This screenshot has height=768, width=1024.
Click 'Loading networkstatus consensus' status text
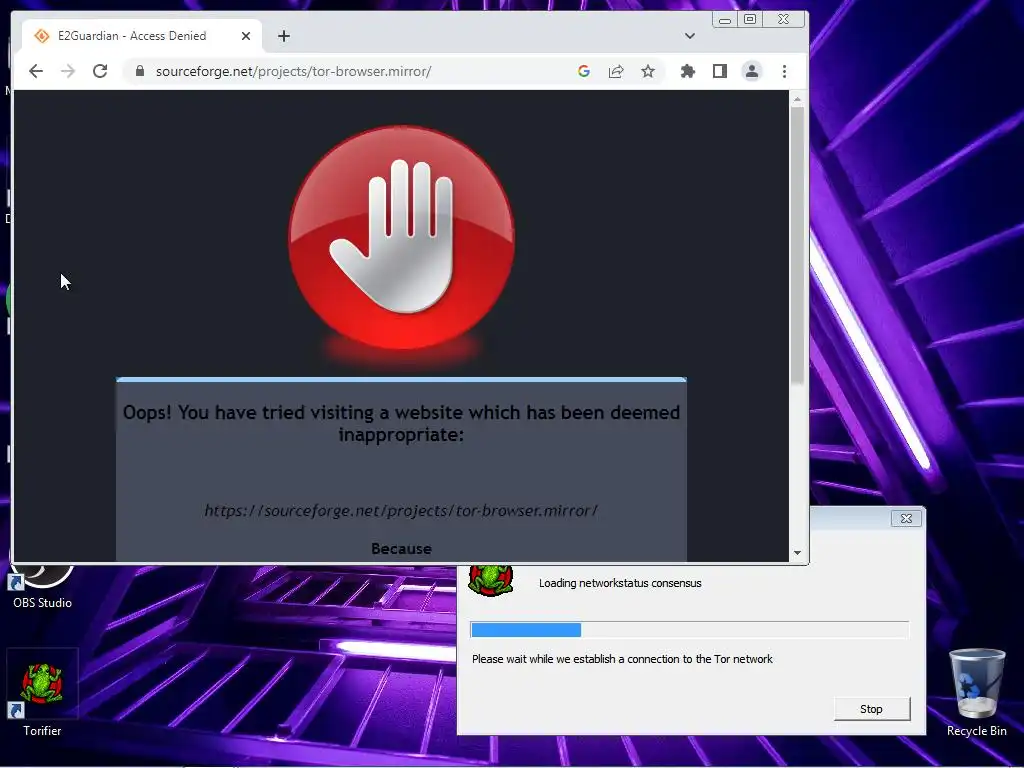click(620, 583)
